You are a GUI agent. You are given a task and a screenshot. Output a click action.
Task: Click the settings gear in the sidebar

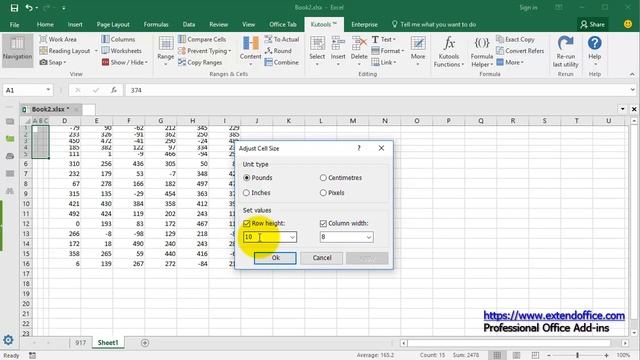(x=8, y=340)
